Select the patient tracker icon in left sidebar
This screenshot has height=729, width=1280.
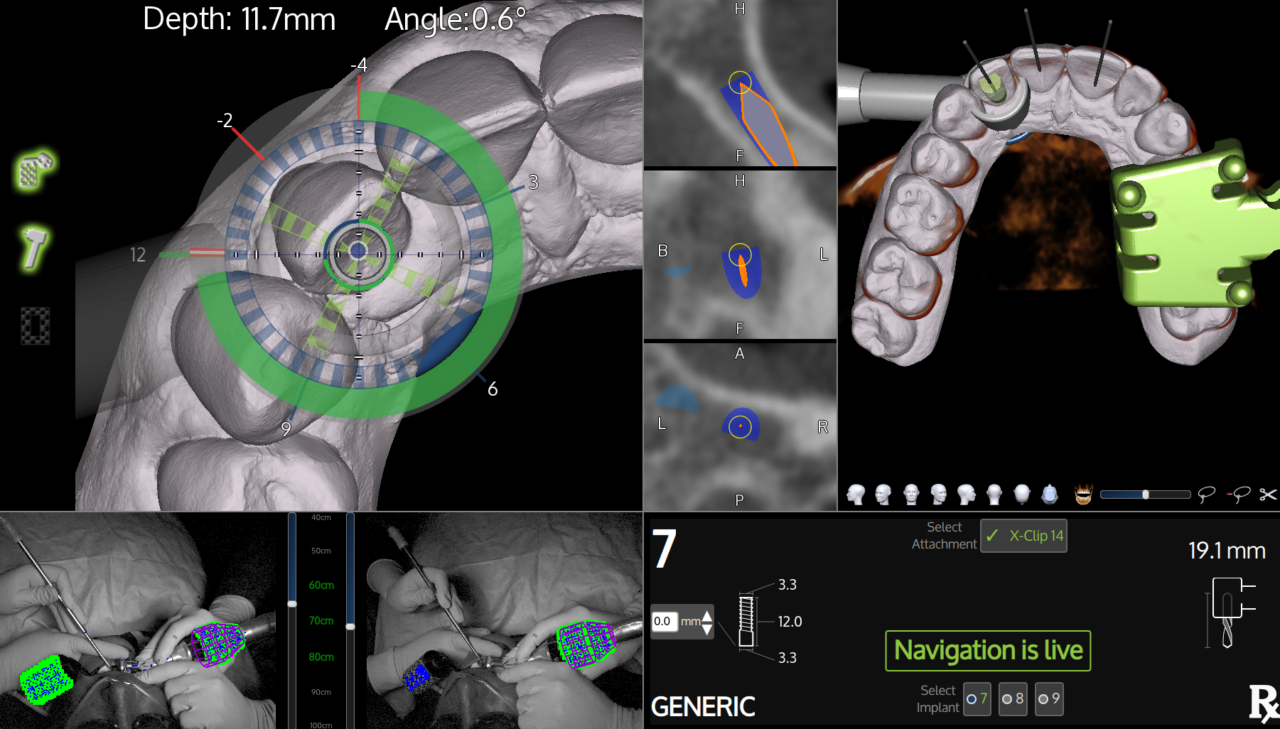coord(34,168)
